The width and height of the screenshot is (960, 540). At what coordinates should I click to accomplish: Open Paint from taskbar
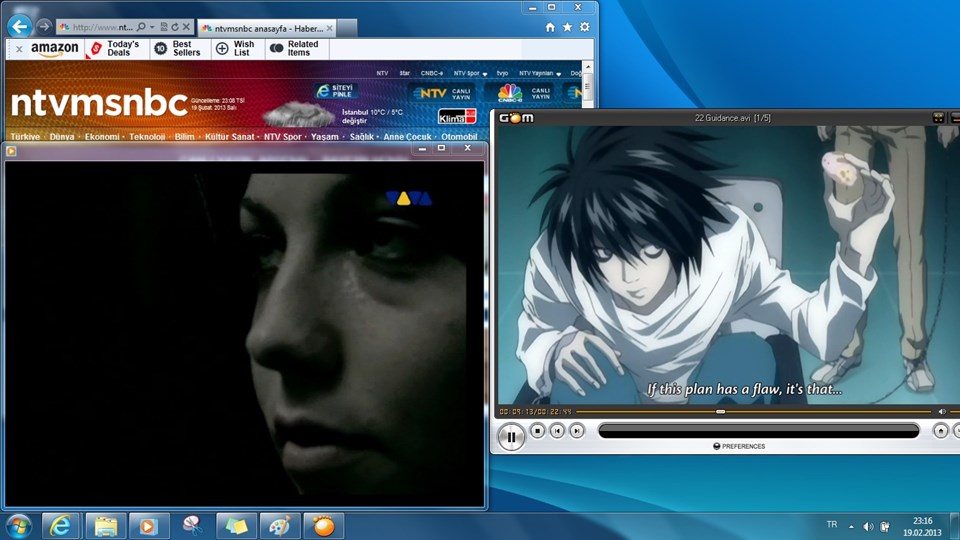[280, 526]
